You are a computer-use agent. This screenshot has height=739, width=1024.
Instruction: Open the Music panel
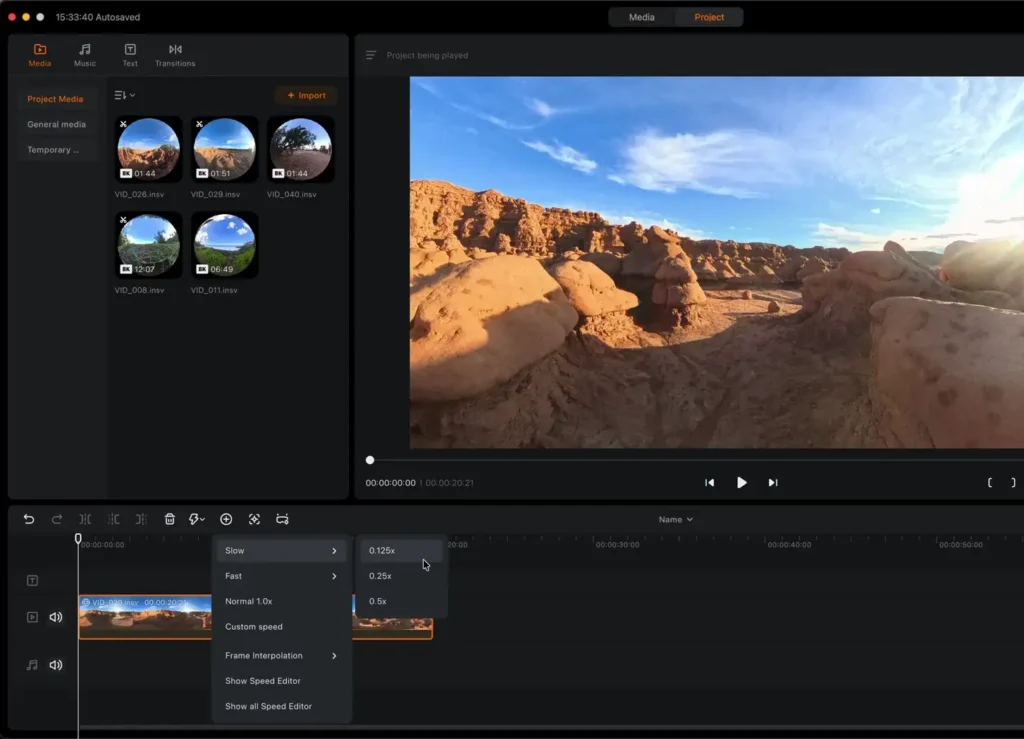coord(85,55)
